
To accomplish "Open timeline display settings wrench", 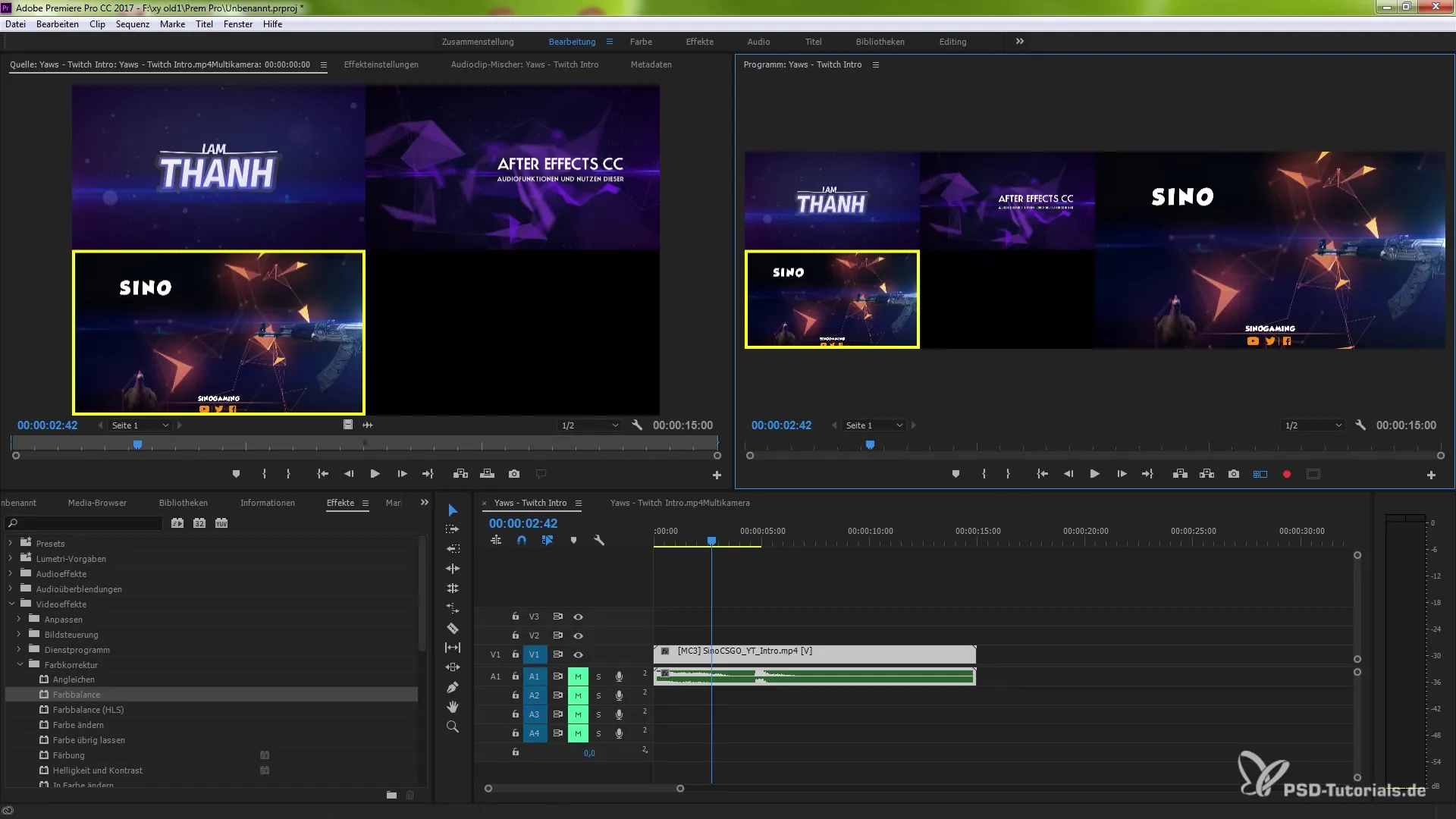I will pyautogui.click(x=599, y=541).
